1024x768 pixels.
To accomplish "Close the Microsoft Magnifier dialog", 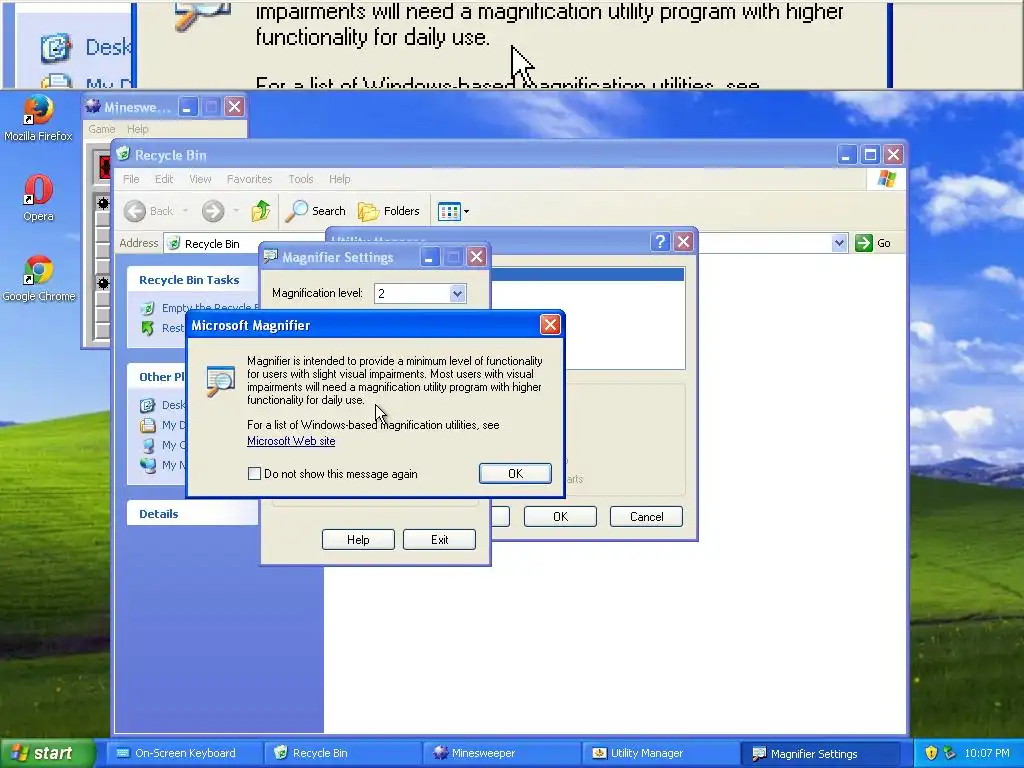I will pyautogui.click(x=550, y=325).
